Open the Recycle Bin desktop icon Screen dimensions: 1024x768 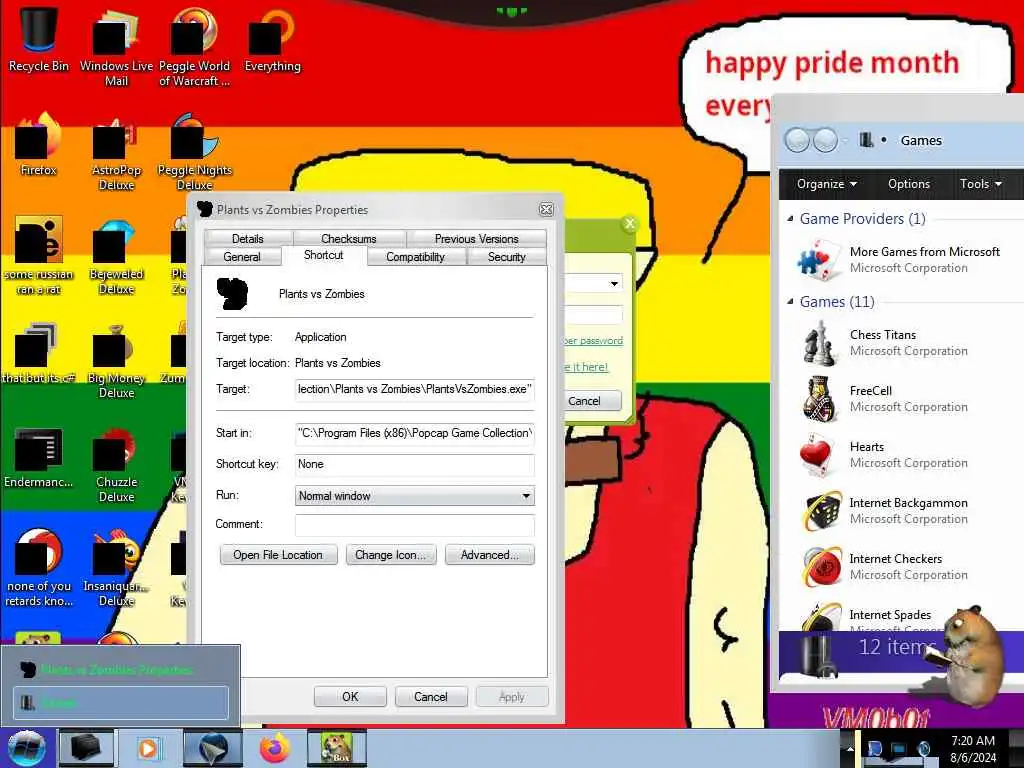point(39,39)
